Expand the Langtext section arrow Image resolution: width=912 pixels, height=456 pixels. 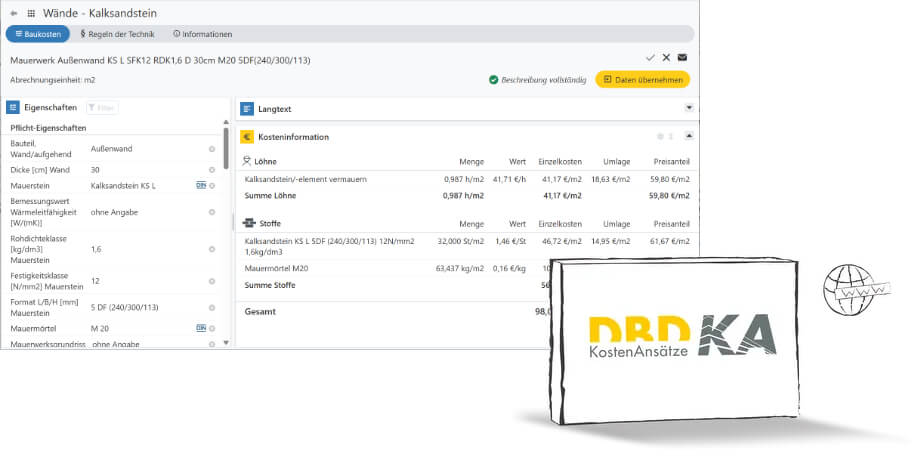tap(688, 107)
